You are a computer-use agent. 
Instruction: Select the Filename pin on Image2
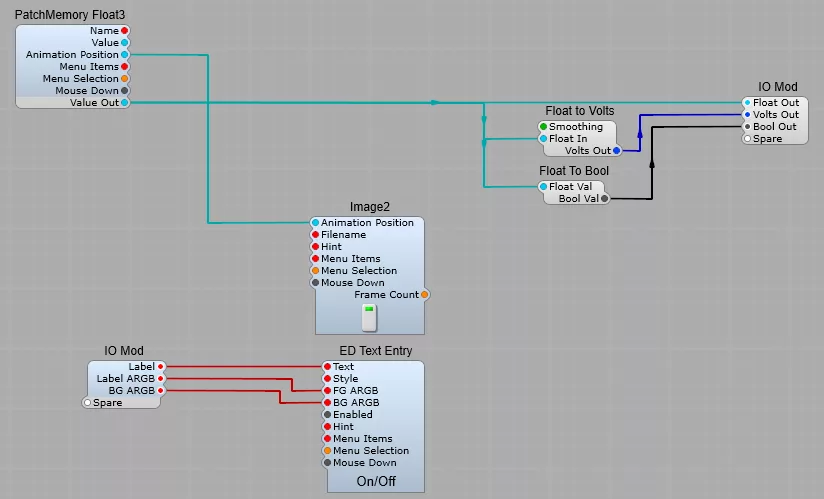click(x=316, y=235)
